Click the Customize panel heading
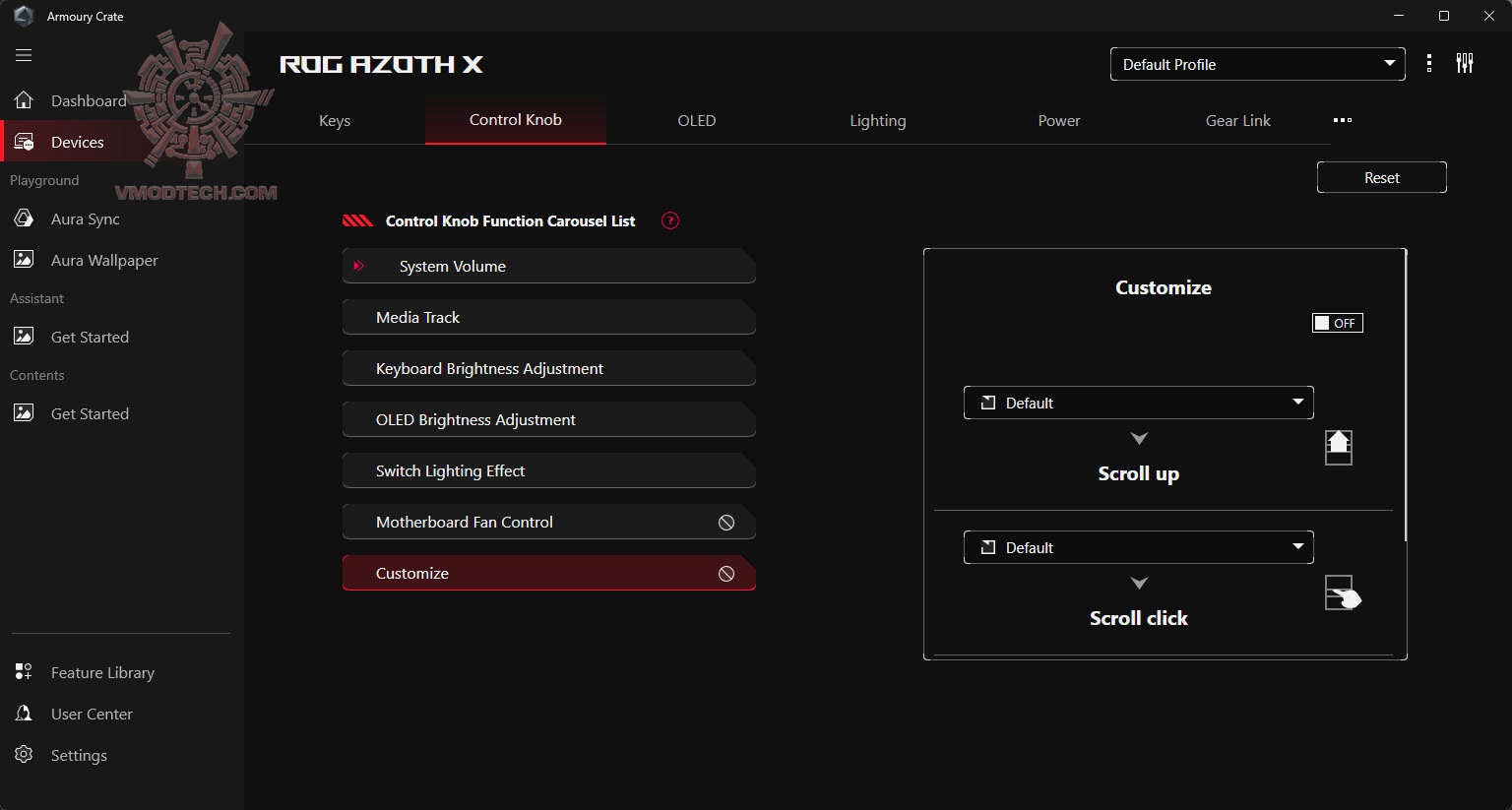 tap(1164, 287)
